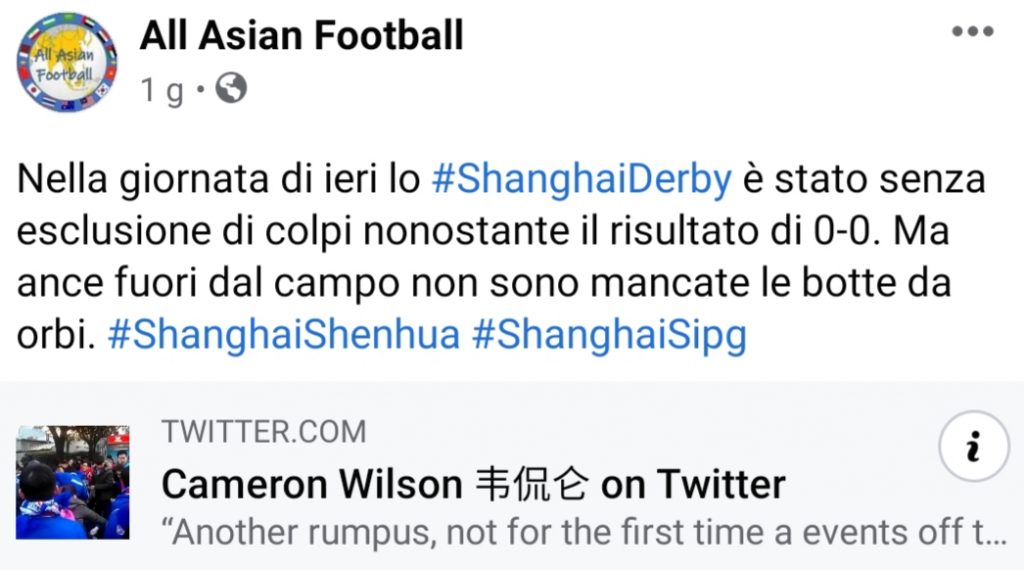Open the three-dot post options menu

[972, 32]
